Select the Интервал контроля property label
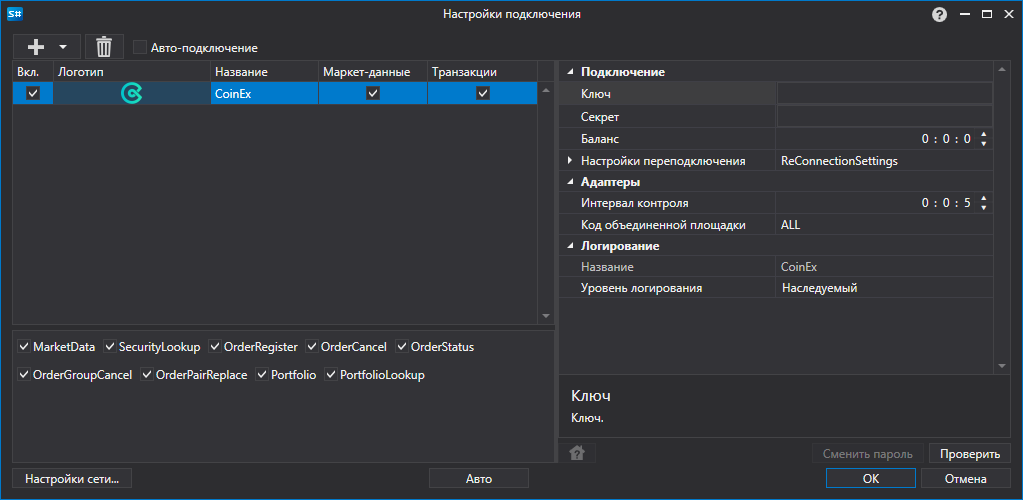 (635, 203)
